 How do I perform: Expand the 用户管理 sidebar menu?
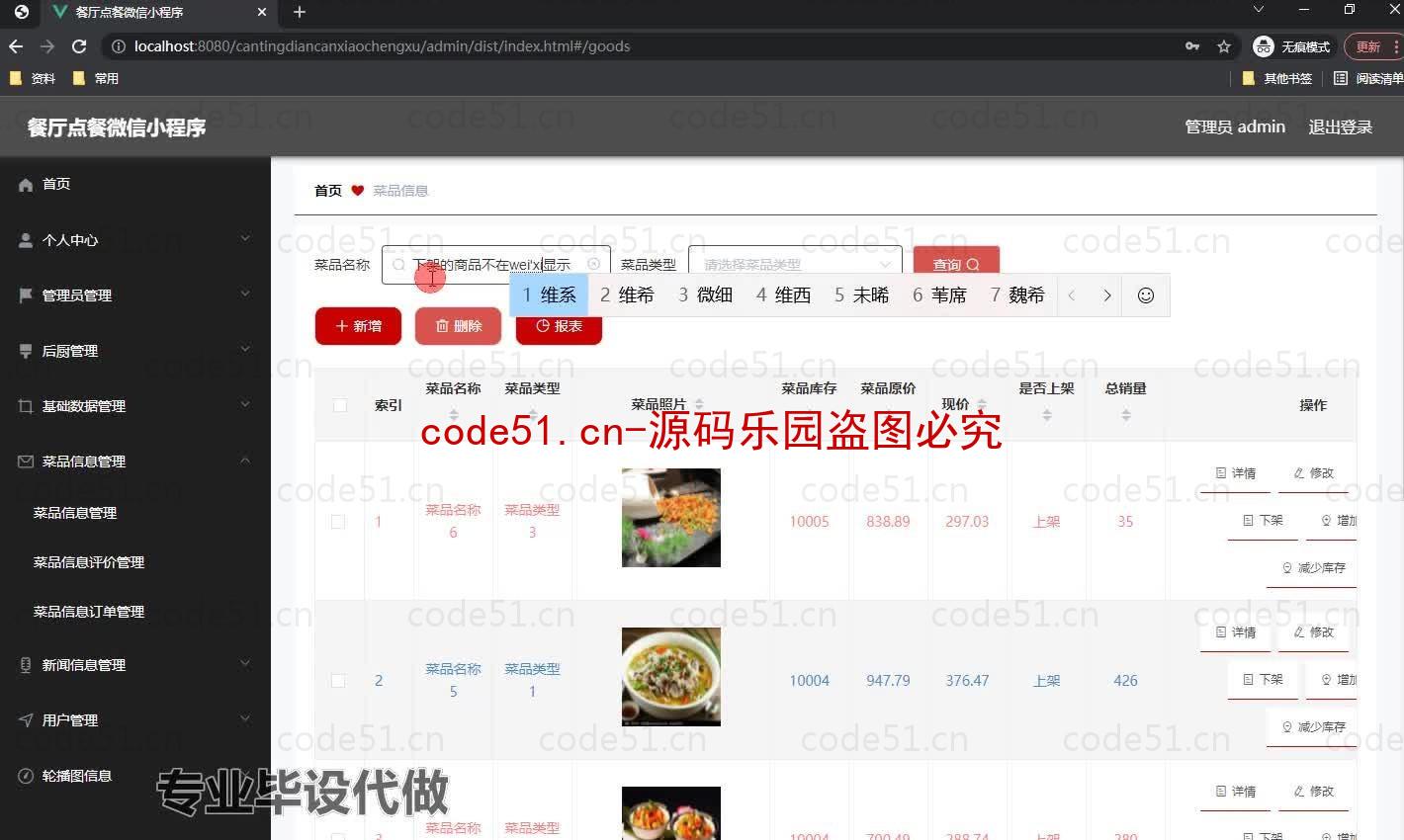[x=135, y=720]
